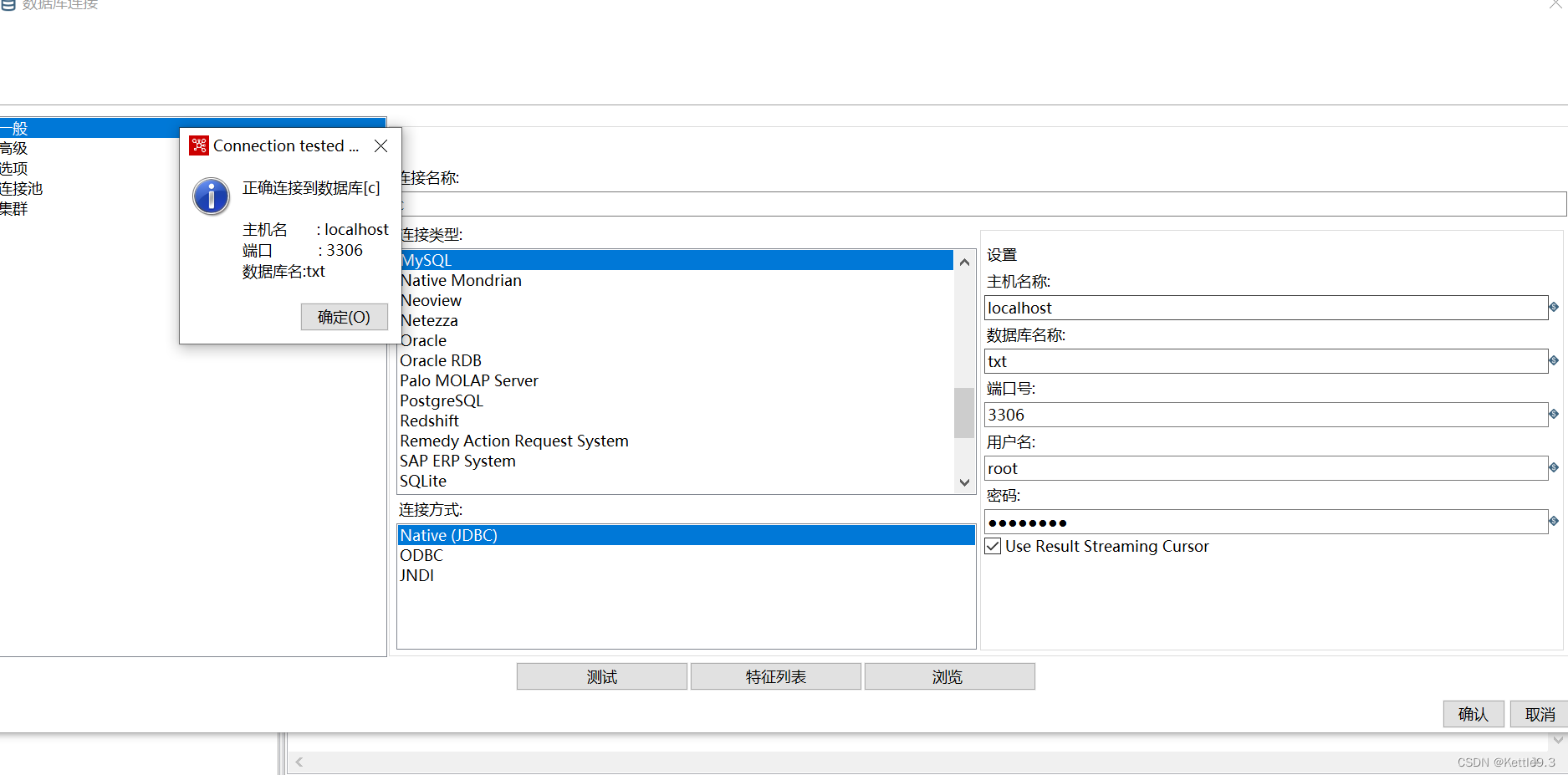Click the port field showing 3306

1266,415
